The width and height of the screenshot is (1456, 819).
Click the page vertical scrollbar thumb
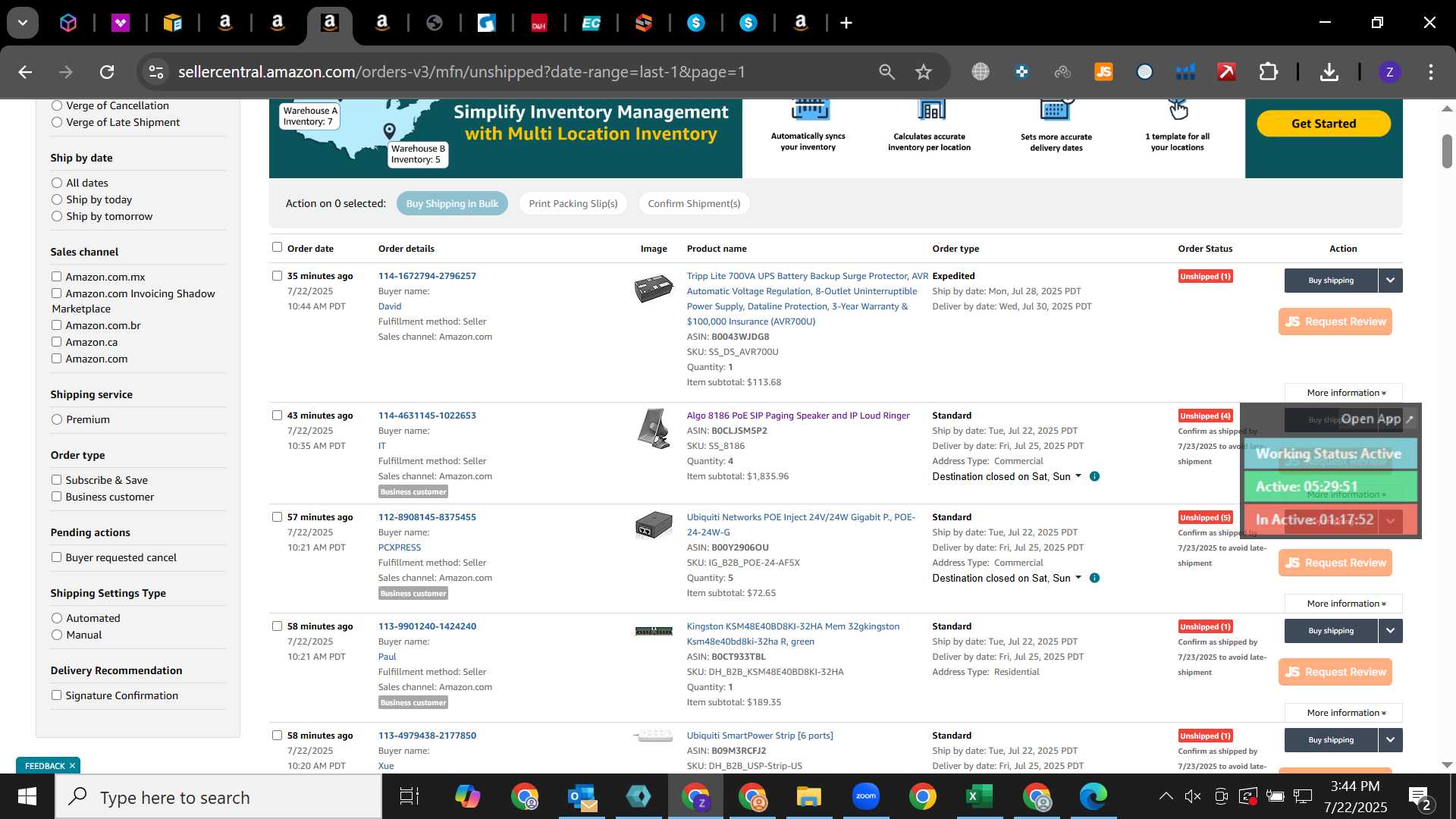(1447, 151)
